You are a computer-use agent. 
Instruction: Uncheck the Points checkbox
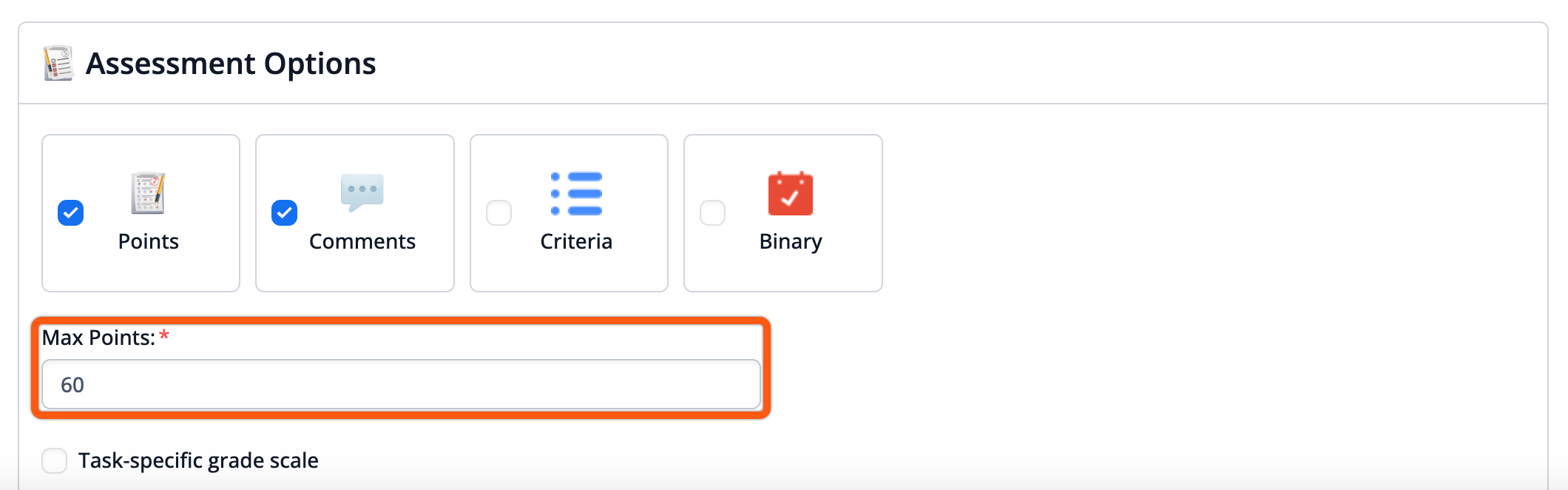point(71,213)
